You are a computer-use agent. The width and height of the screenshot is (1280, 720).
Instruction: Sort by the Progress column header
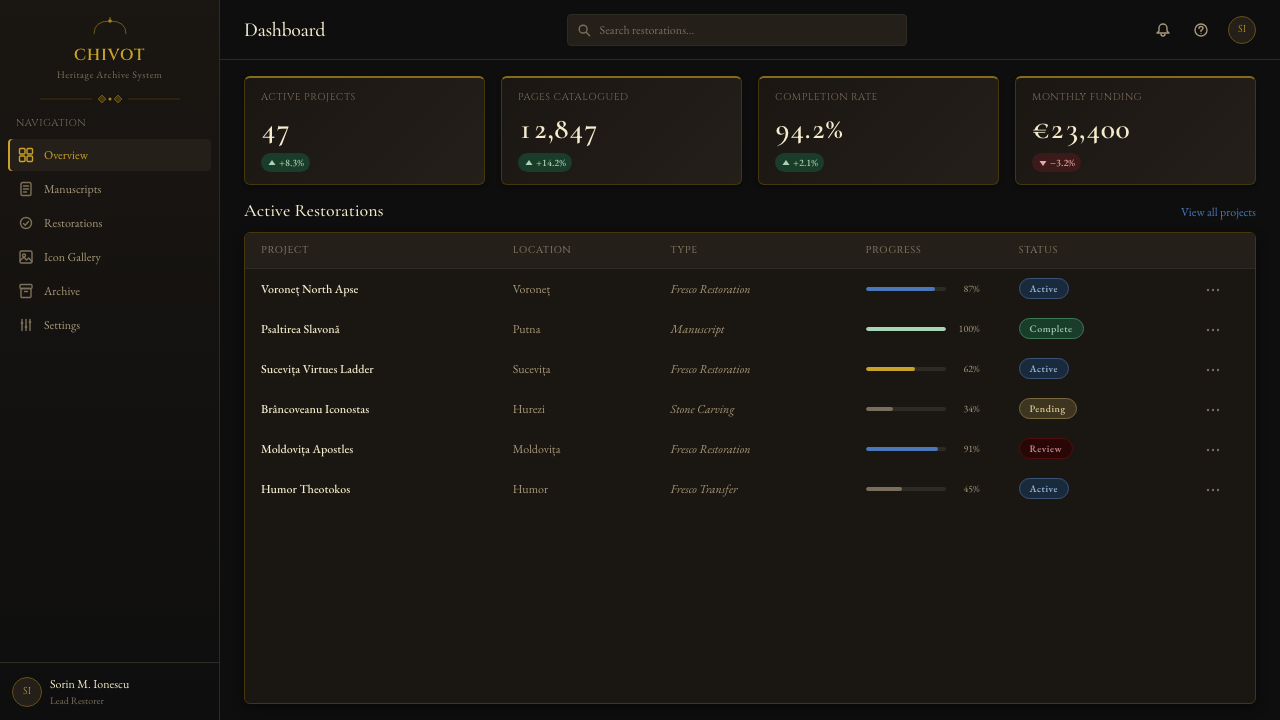(894, 250)
